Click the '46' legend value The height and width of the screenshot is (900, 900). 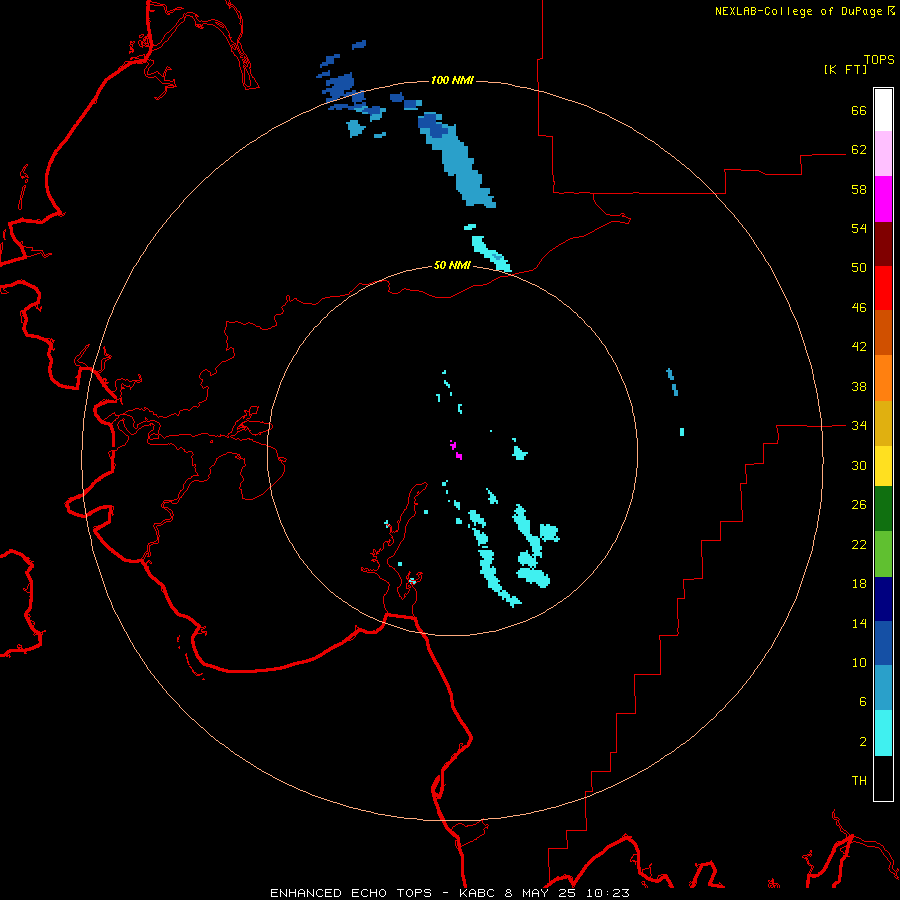tap(859, 307)
